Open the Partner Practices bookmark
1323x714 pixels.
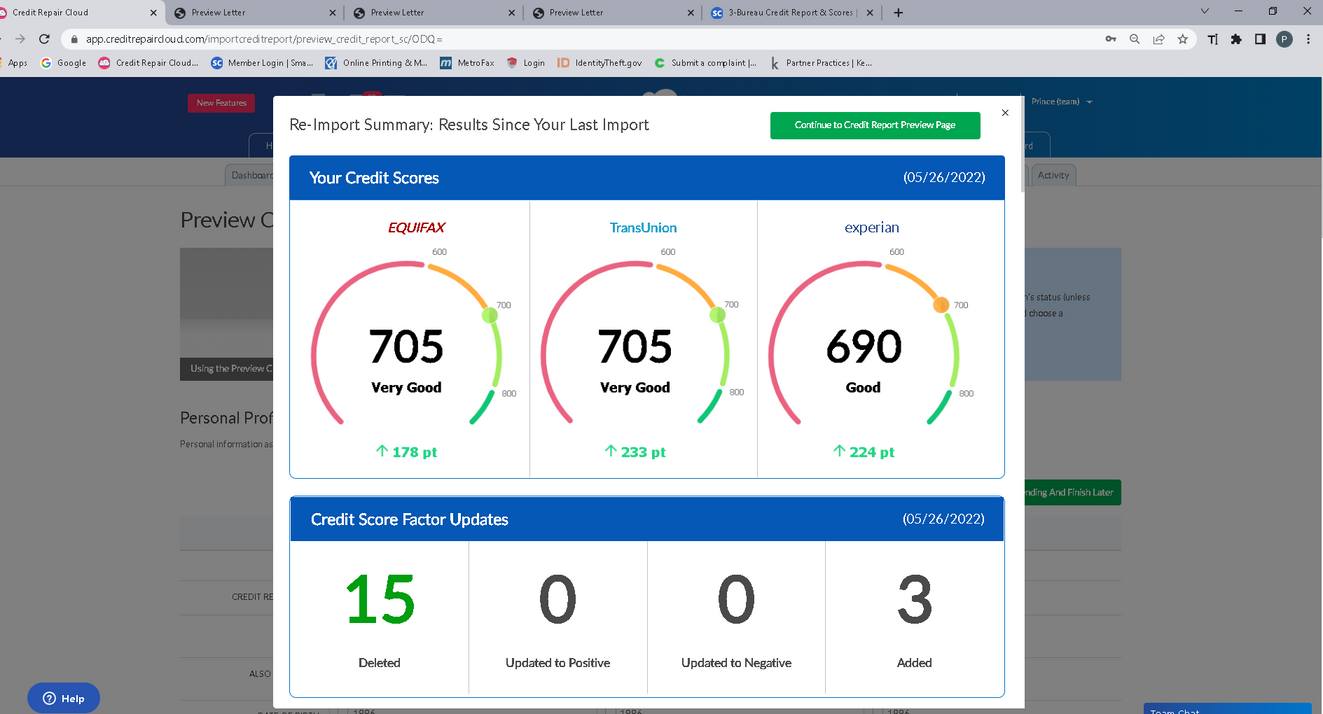tap(821, 63)
